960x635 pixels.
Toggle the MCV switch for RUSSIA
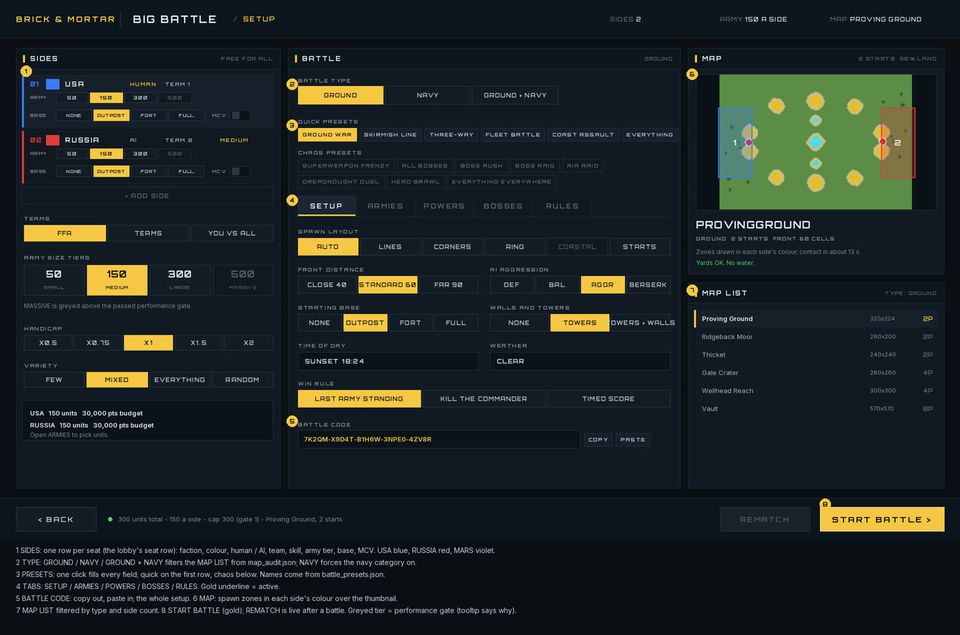pyautogui.click(x=240, y=171)
